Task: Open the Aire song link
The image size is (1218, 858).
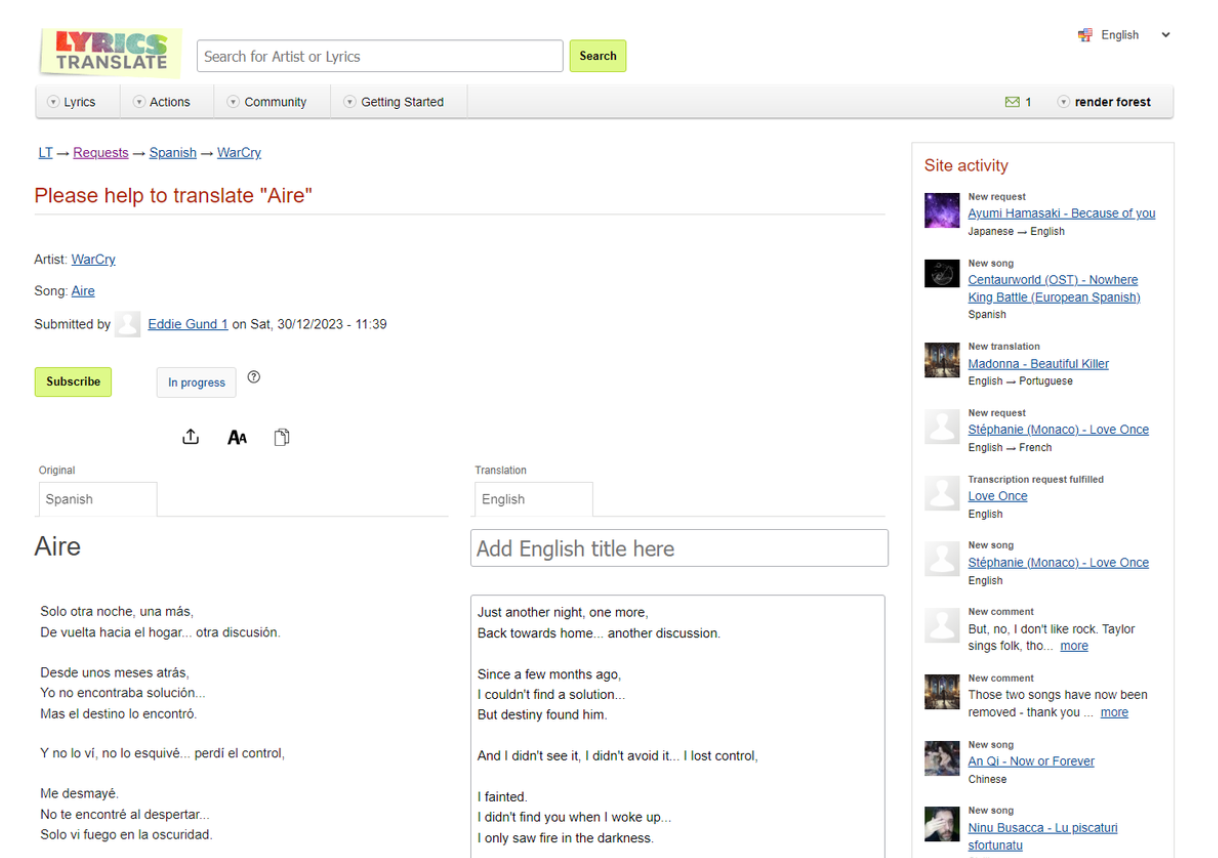Action: [x=83, y=291]
